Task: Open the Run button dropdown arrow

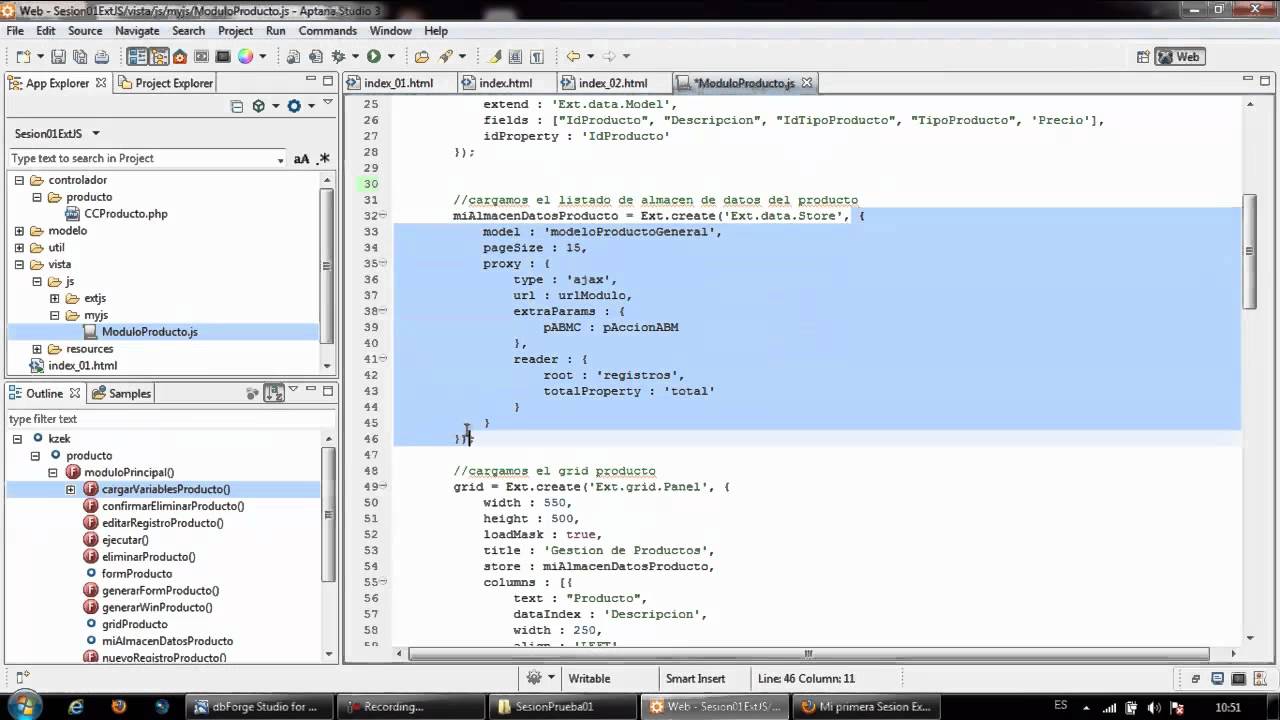Action: pos(391,57)
